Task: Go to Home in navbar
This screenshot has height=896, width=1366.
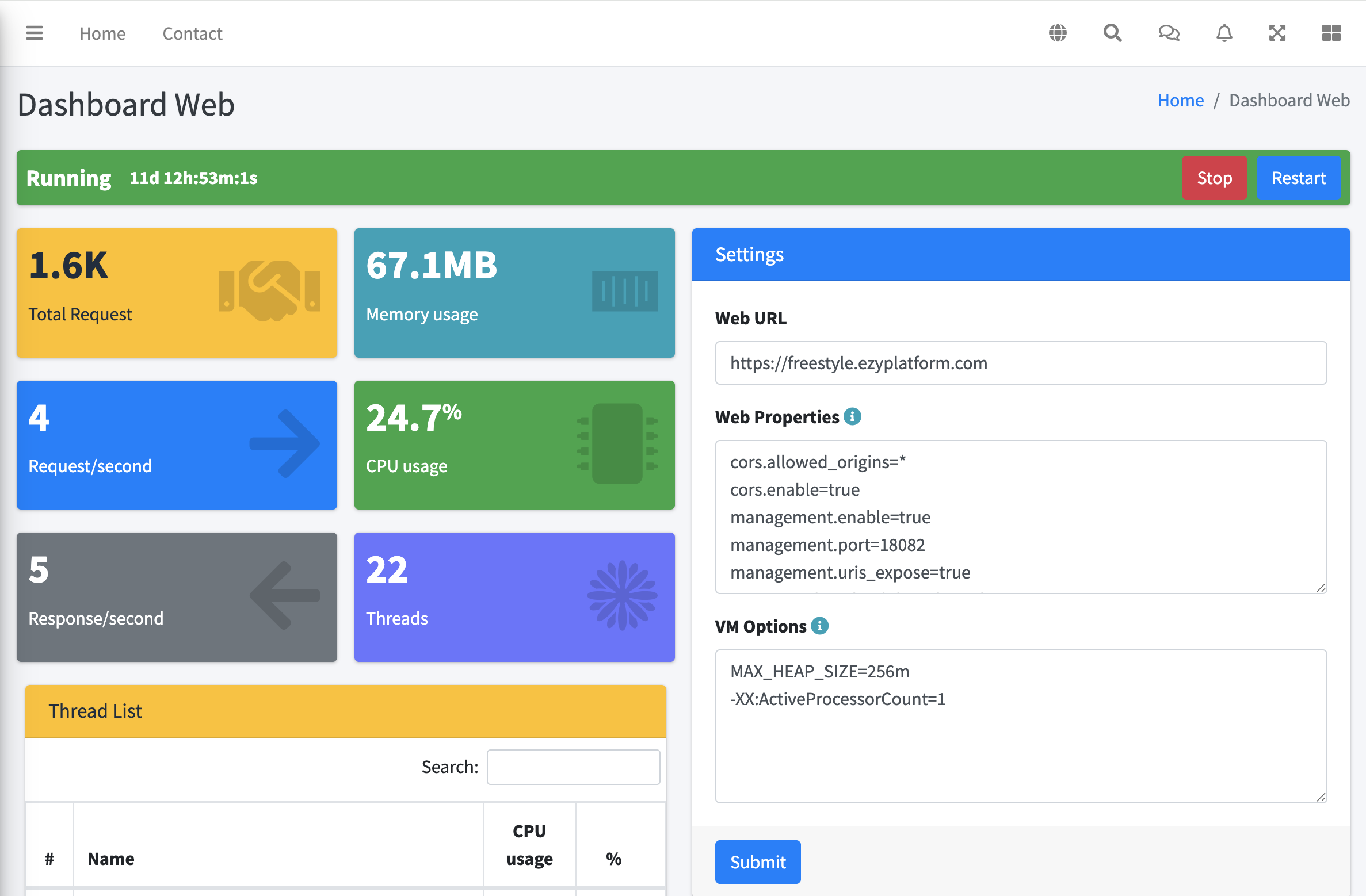Action: (102, 34)
